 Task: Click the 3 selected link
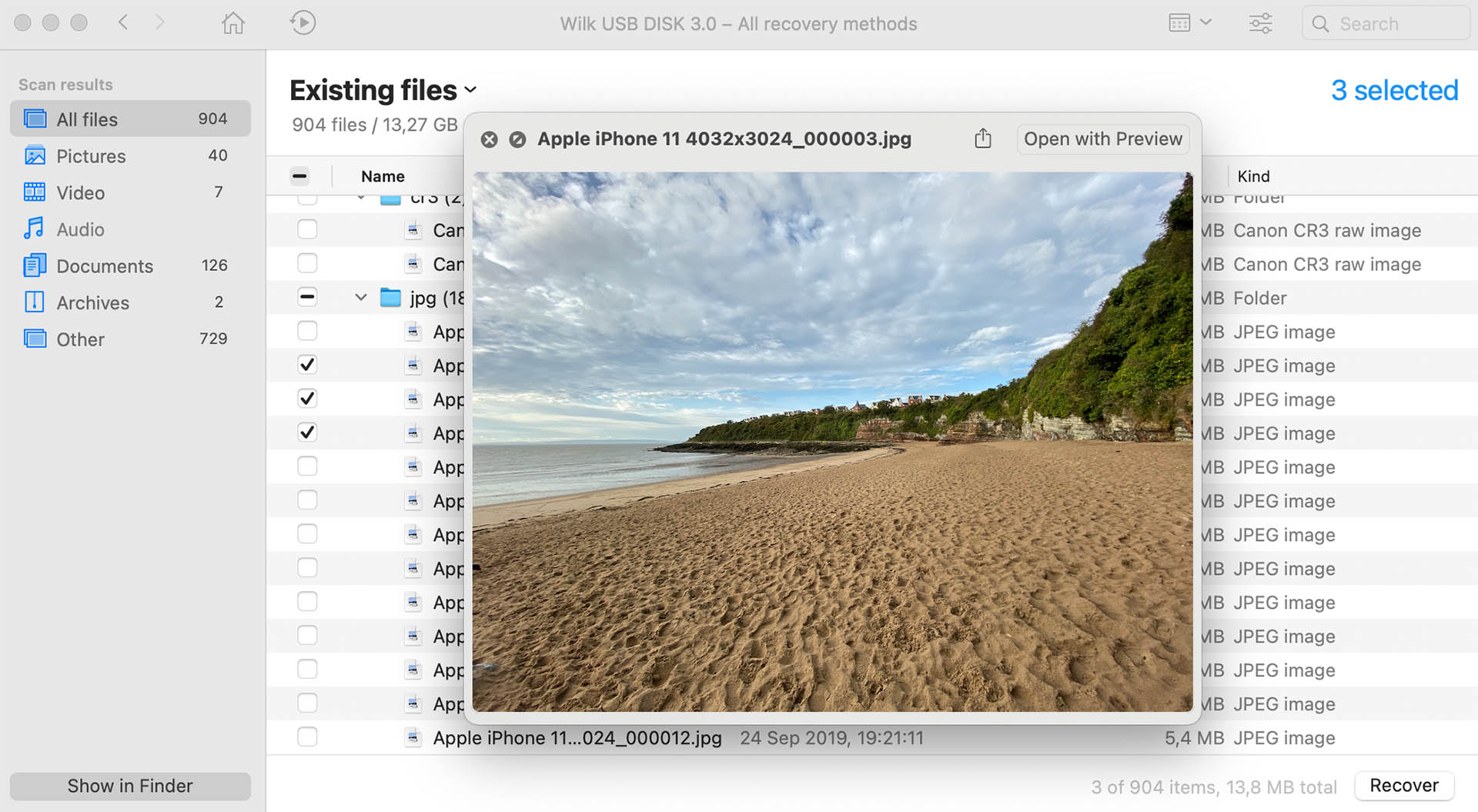1394,91
